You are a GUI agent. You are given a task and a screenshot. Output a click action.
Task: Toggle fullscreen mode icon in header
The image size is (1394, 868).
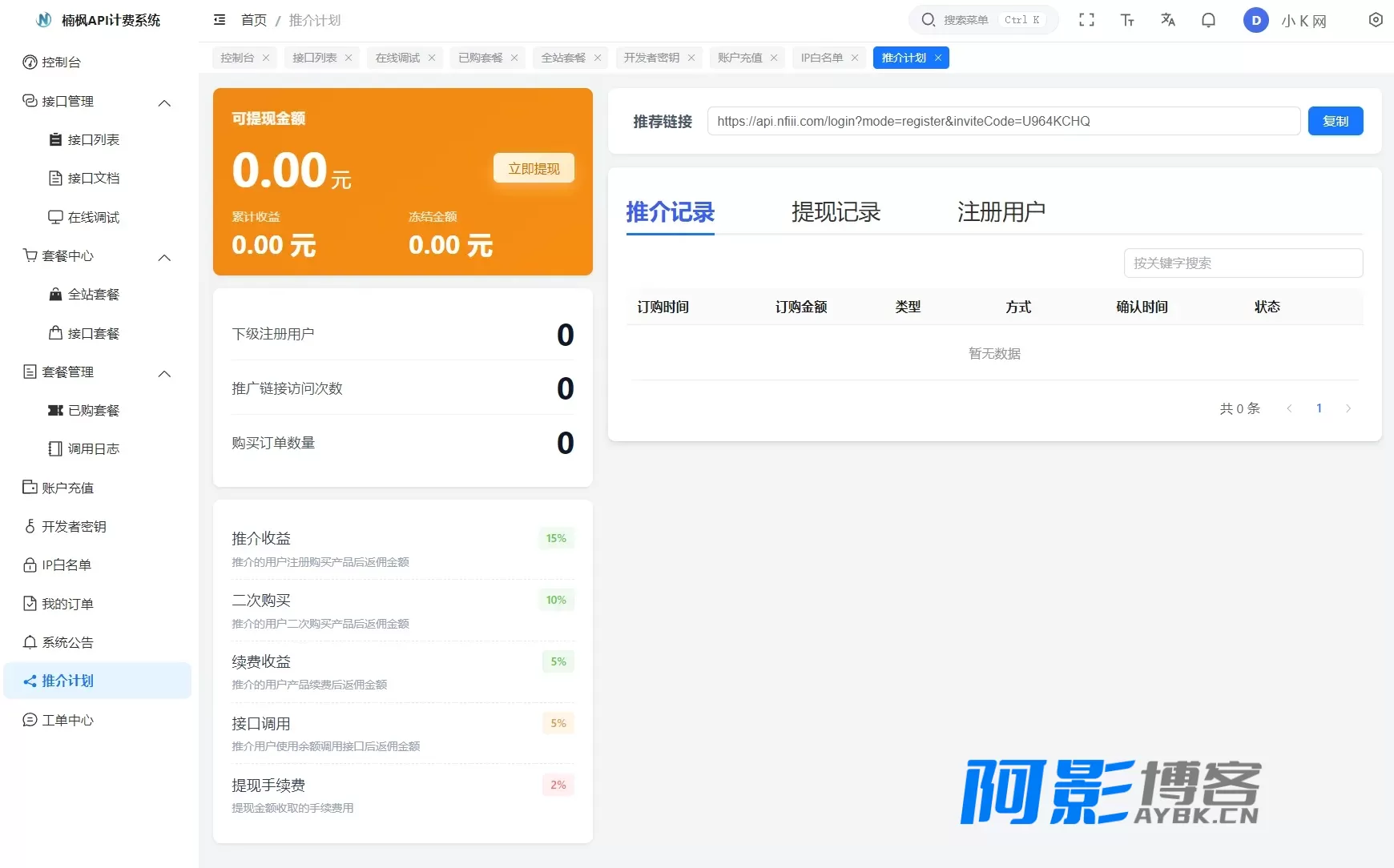click(x=1086, y=20)
